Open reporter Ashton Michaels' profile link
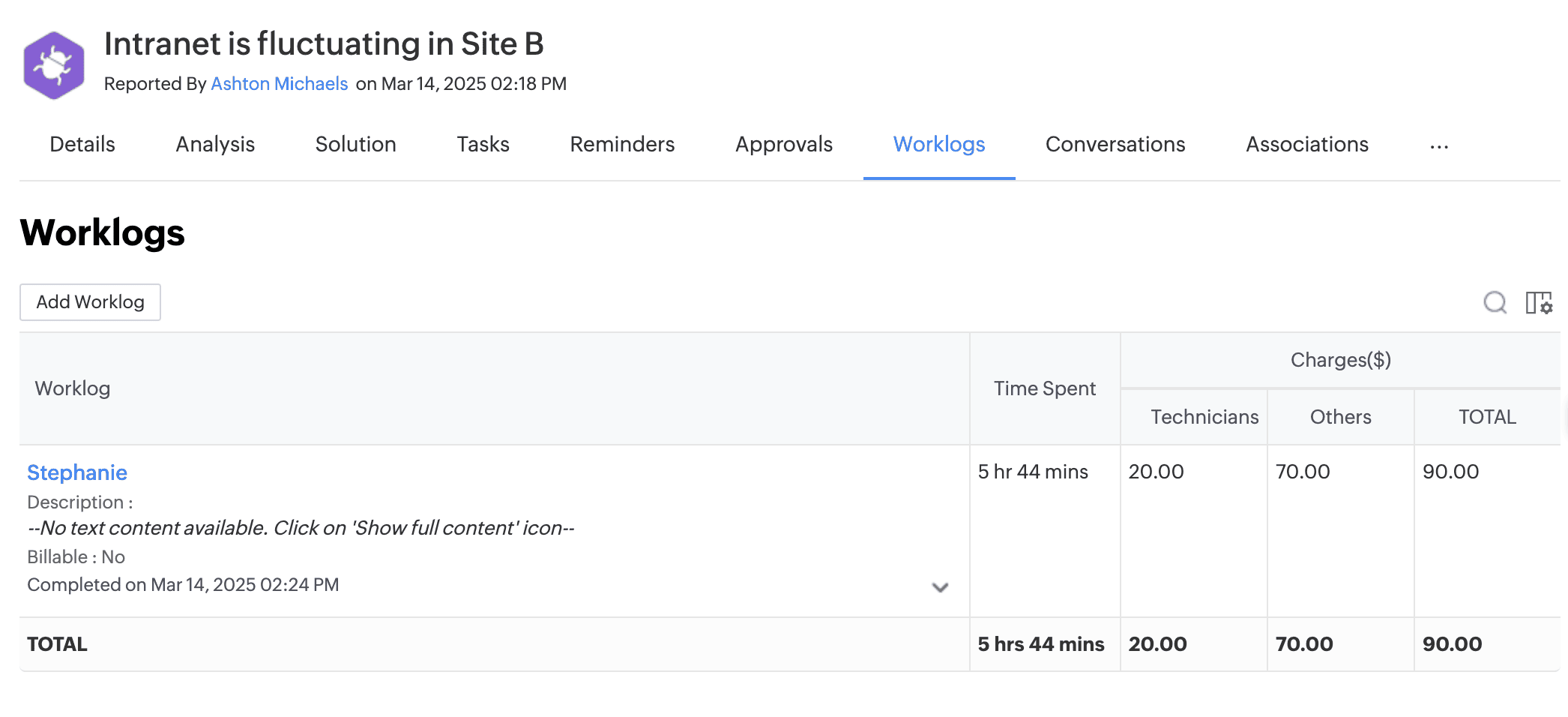 point(279,83)
